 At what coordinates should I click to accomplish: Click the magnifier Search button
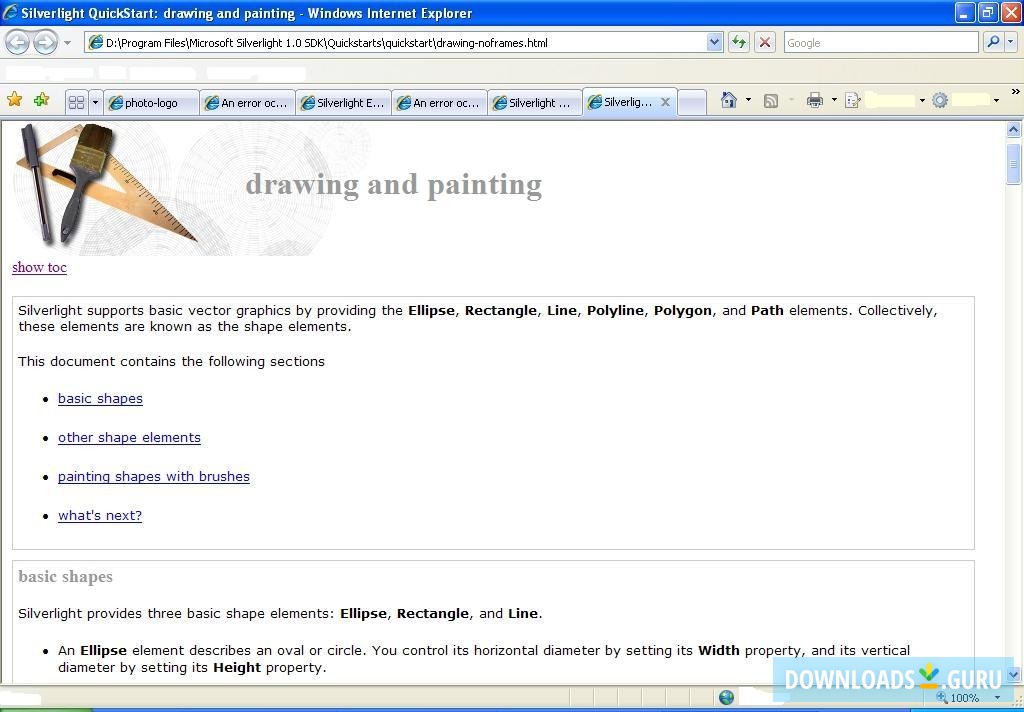coord(993,42)
